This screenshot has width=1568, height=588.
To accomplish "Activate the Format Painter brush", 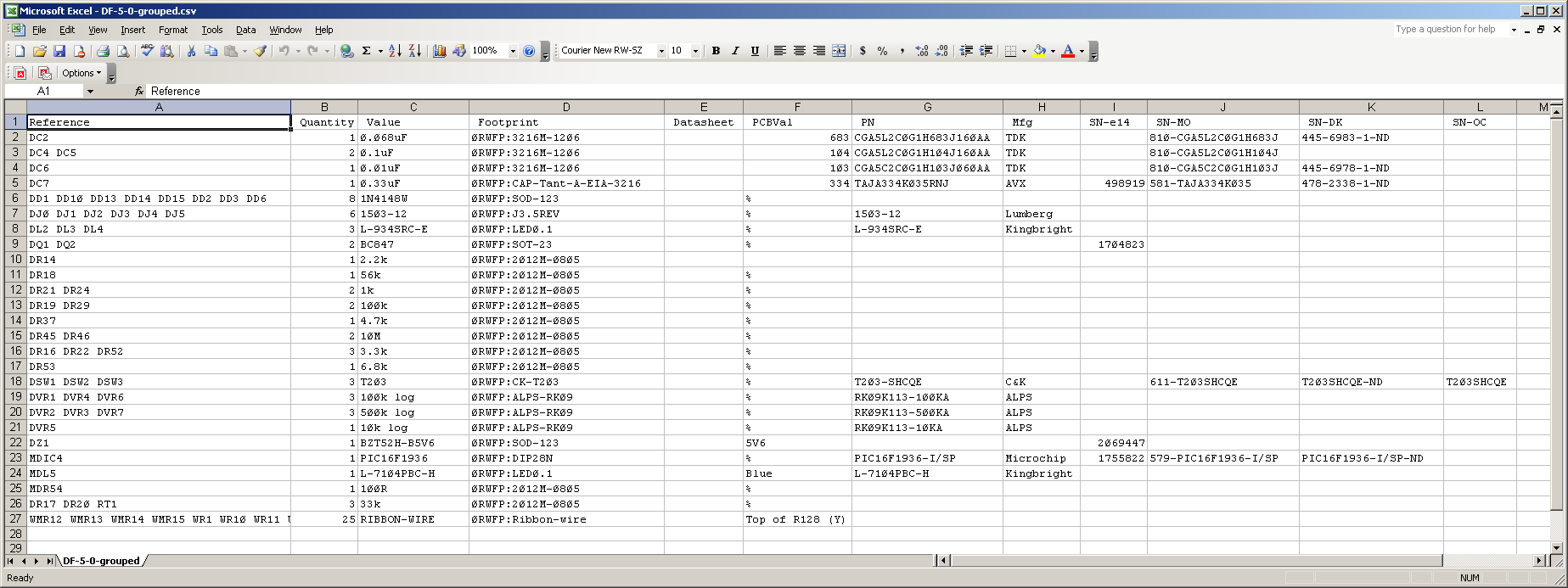I will pyautogui.click(x=261, y=51).
